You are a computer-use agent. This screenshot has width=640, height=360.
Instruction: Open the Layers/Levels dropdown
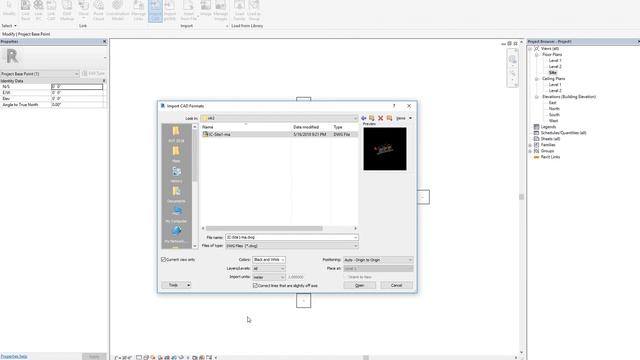269,269
